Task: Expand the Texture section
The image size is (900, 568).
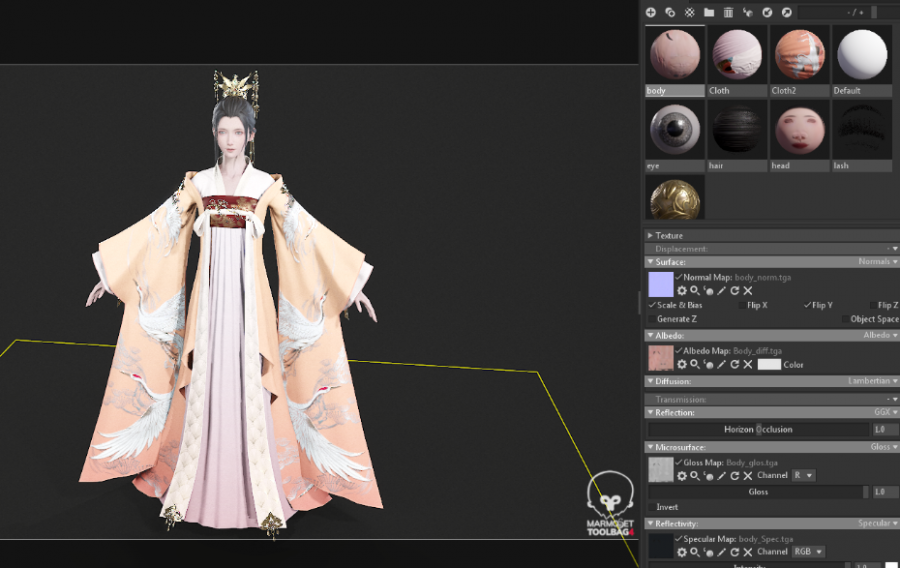Action: pyautogui.click(x=650, y=235)
